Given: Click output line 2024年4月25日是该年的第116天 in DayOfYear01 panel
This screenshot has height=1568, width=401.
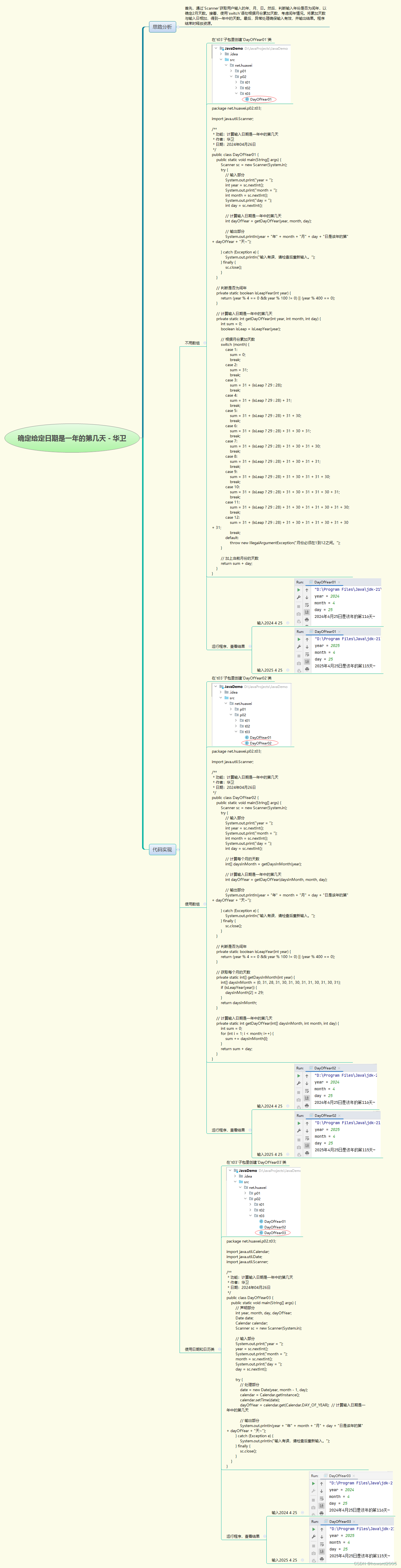Looking at the screenshot, I should click(344, 617).
